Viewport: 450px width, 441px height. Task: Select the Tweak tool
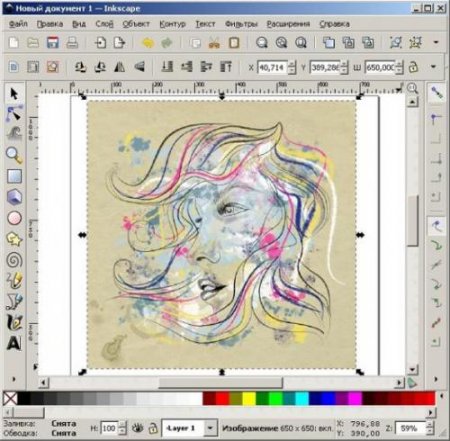tap(14, 134)
